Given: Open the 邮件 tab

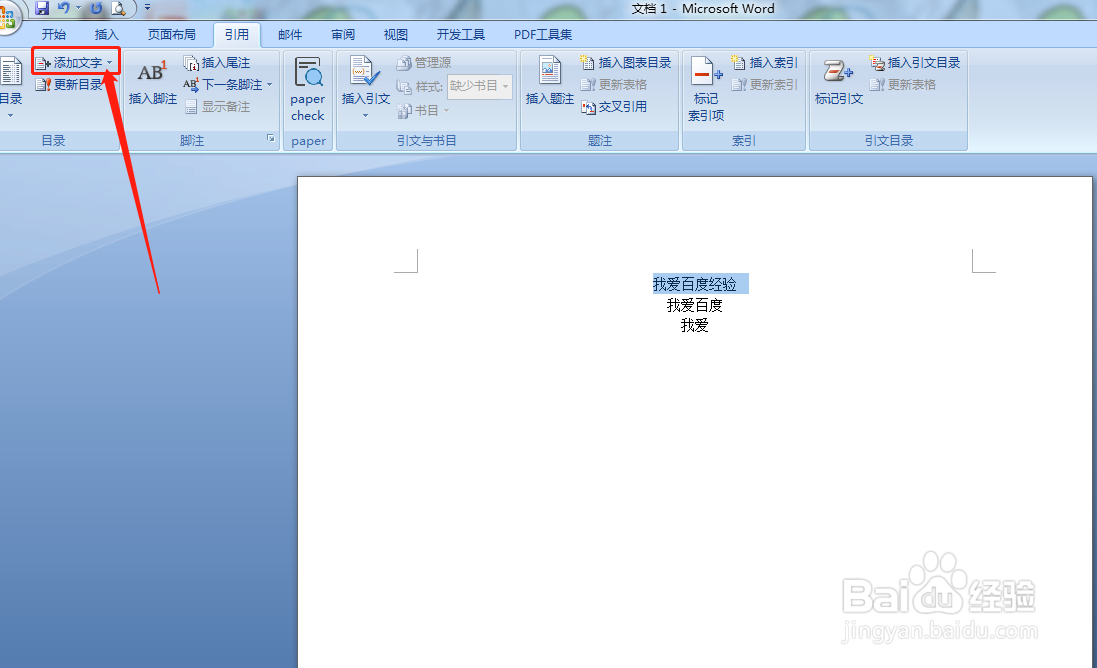Looking at the screenshot, I should (290, 34).
